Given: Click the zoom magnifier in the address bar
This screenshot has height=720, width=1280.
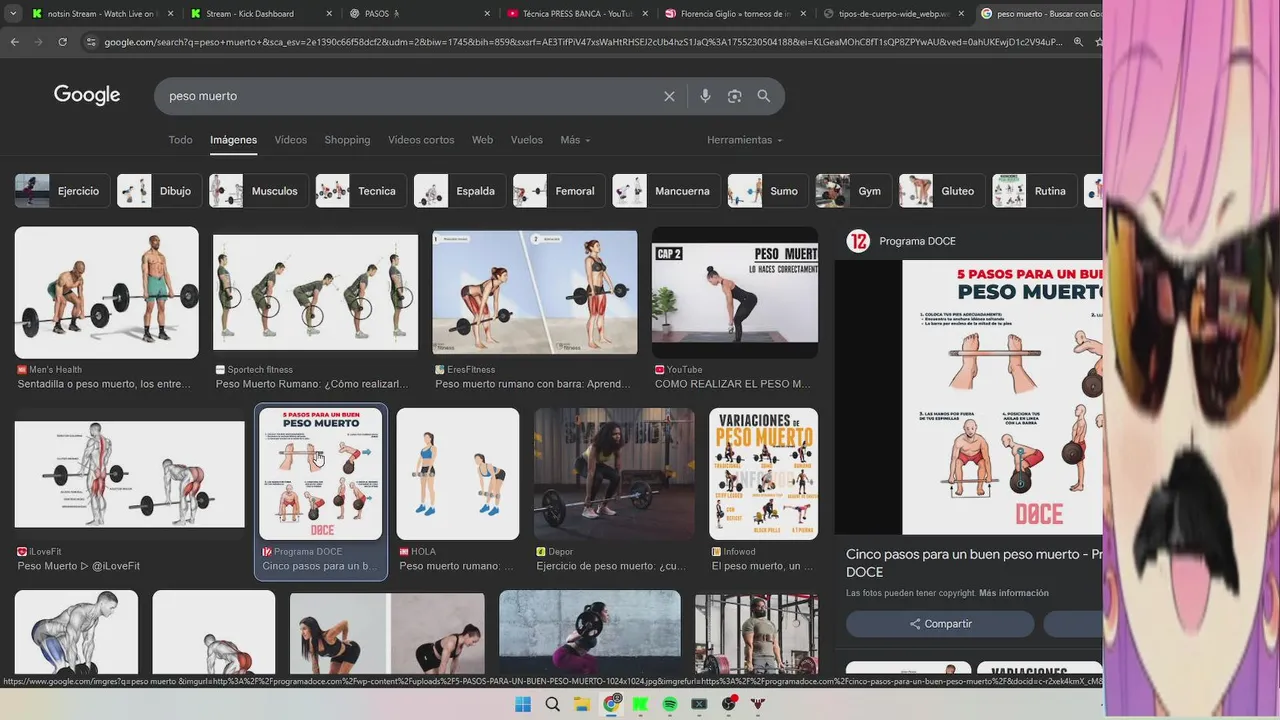Looking at the screenshot, I should pyautogui.click(x=1078, y=42).
